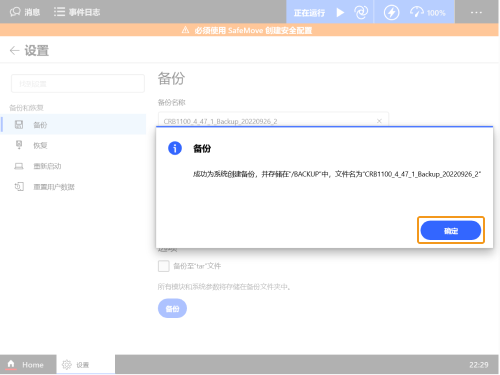Click the restore sidebar icon
The height and width of the screenshot is (375, 500).
(x=19, y=145)
